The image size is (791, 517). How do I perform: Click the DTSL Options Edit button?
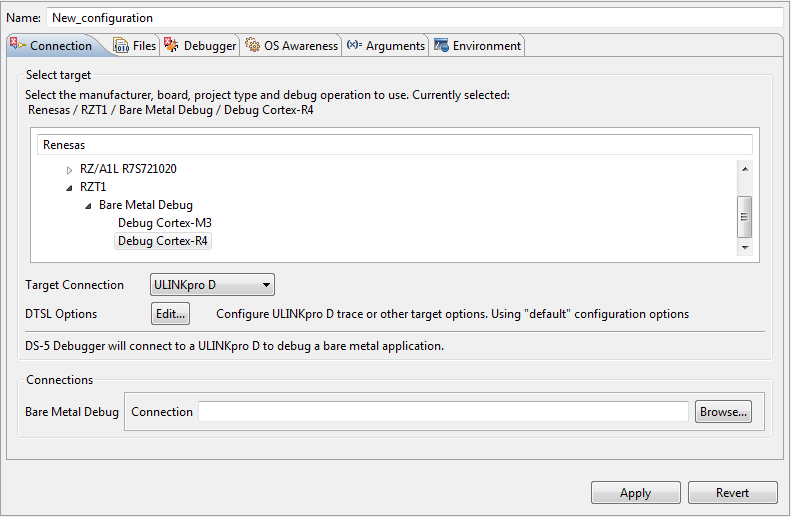click(170, 314)
